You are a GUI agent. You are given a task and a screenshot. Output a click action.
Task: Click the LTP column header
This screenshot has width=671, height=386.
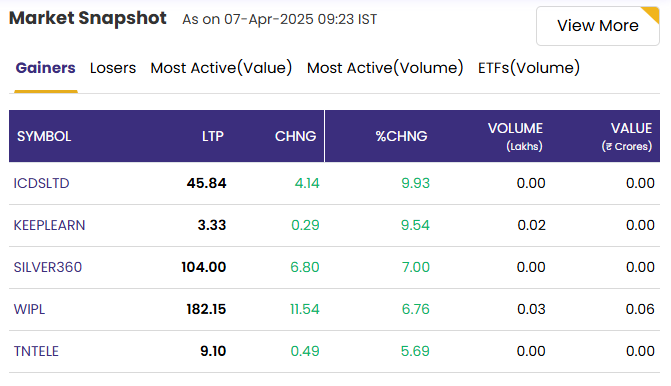pyautogui.click(x=213, y=136)
